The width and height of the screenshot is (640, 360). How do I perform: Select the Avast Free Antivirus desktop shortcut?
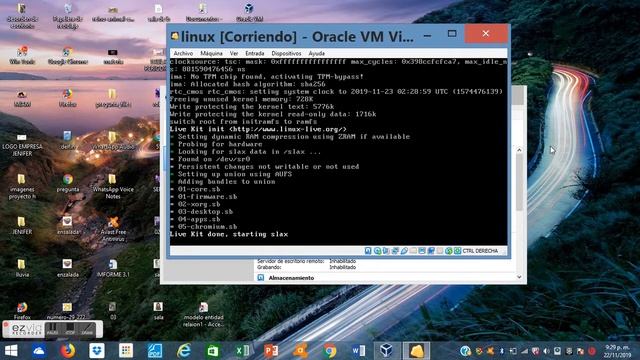[x=113, y=229]
